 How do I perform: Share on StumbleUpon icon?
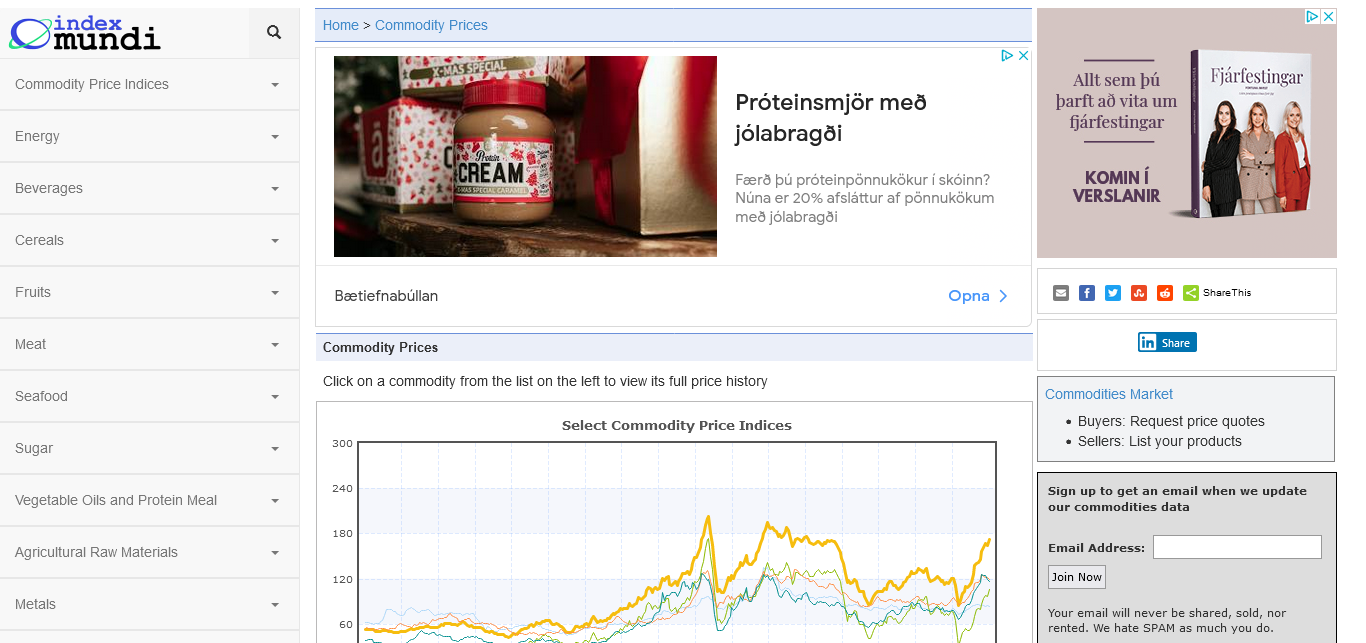[x=1139, y=293]
